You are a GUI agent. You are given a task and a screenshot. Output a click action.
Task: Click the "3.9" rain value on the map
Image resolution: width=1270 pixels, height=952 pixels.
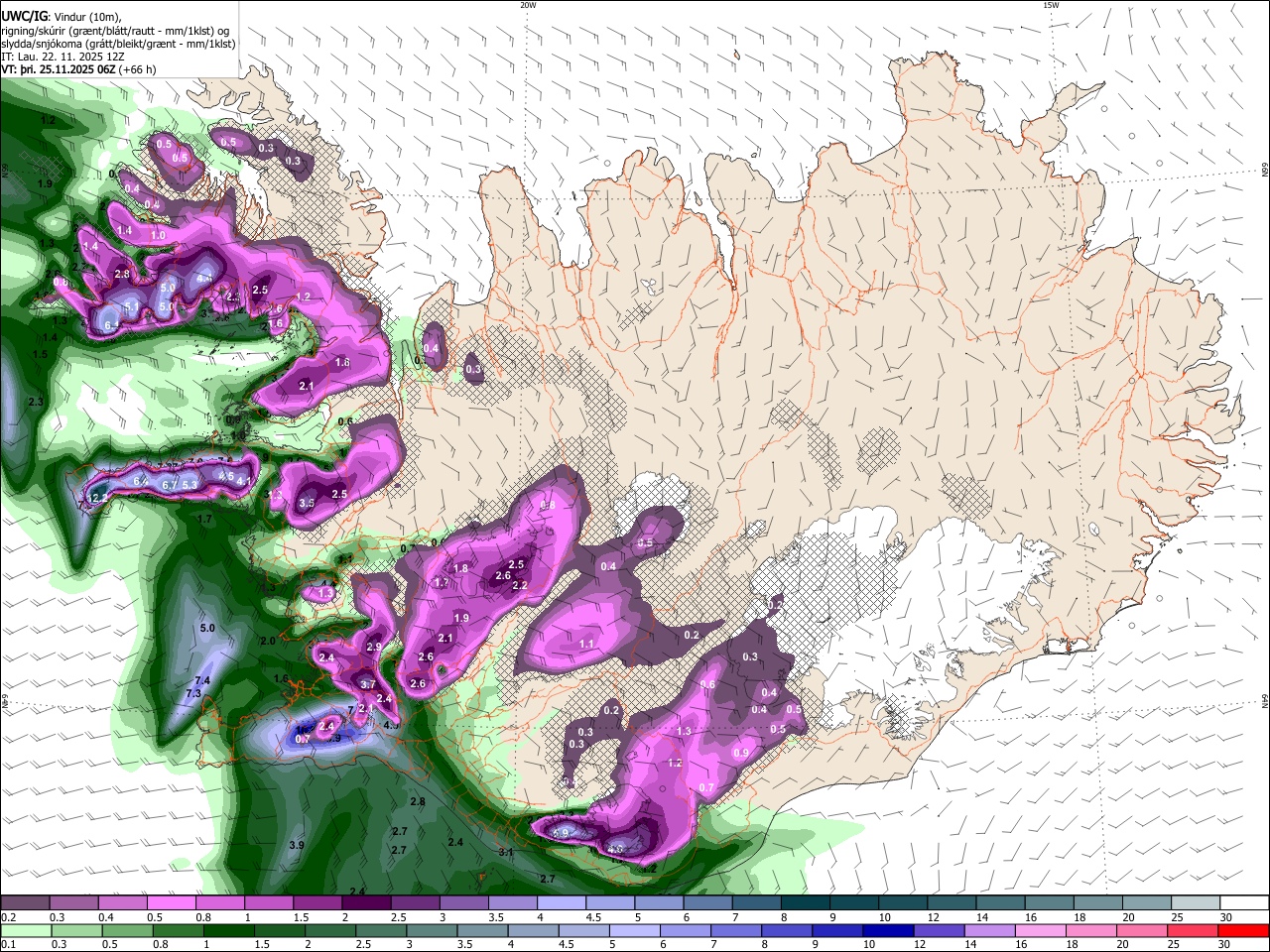pyautogui.click(x=296, y=845)
